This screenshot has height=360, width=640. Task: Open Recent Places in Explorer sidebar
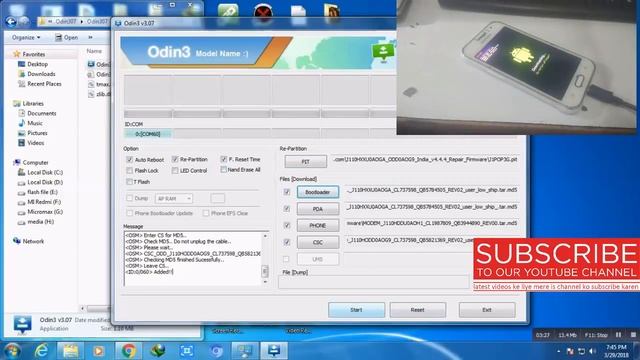coord(44,84)
